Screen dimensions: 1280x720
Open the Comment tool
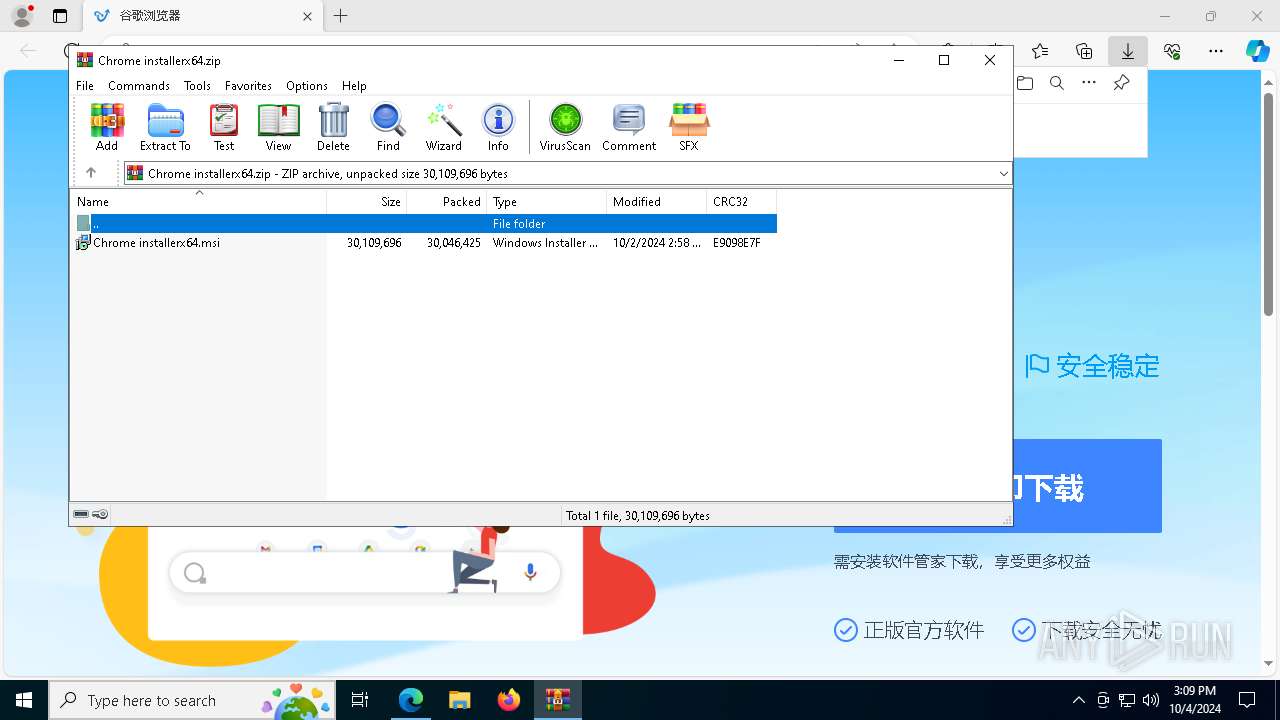tap(629, 127)
